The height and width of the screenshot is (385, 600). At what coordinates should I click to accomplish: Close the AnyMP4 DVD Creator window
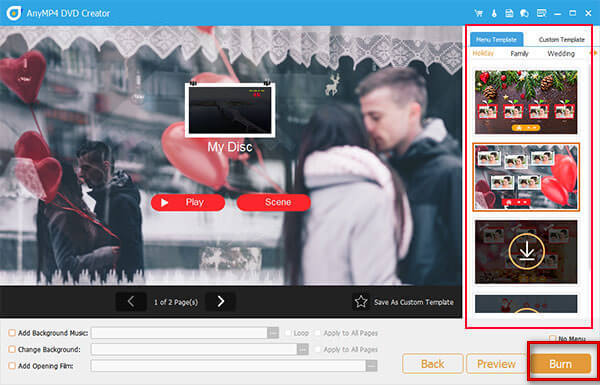tap(589, 13)
